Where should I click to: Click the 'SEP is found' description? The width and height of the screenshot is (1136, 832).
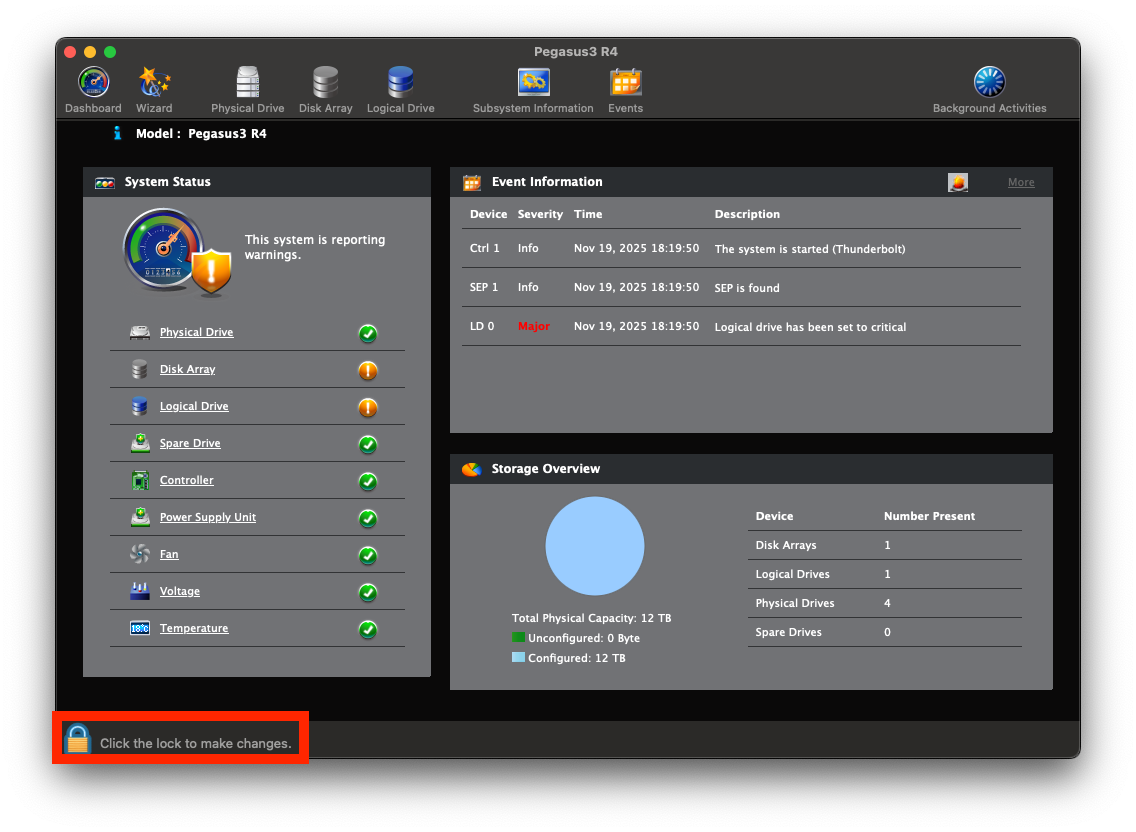746,288
